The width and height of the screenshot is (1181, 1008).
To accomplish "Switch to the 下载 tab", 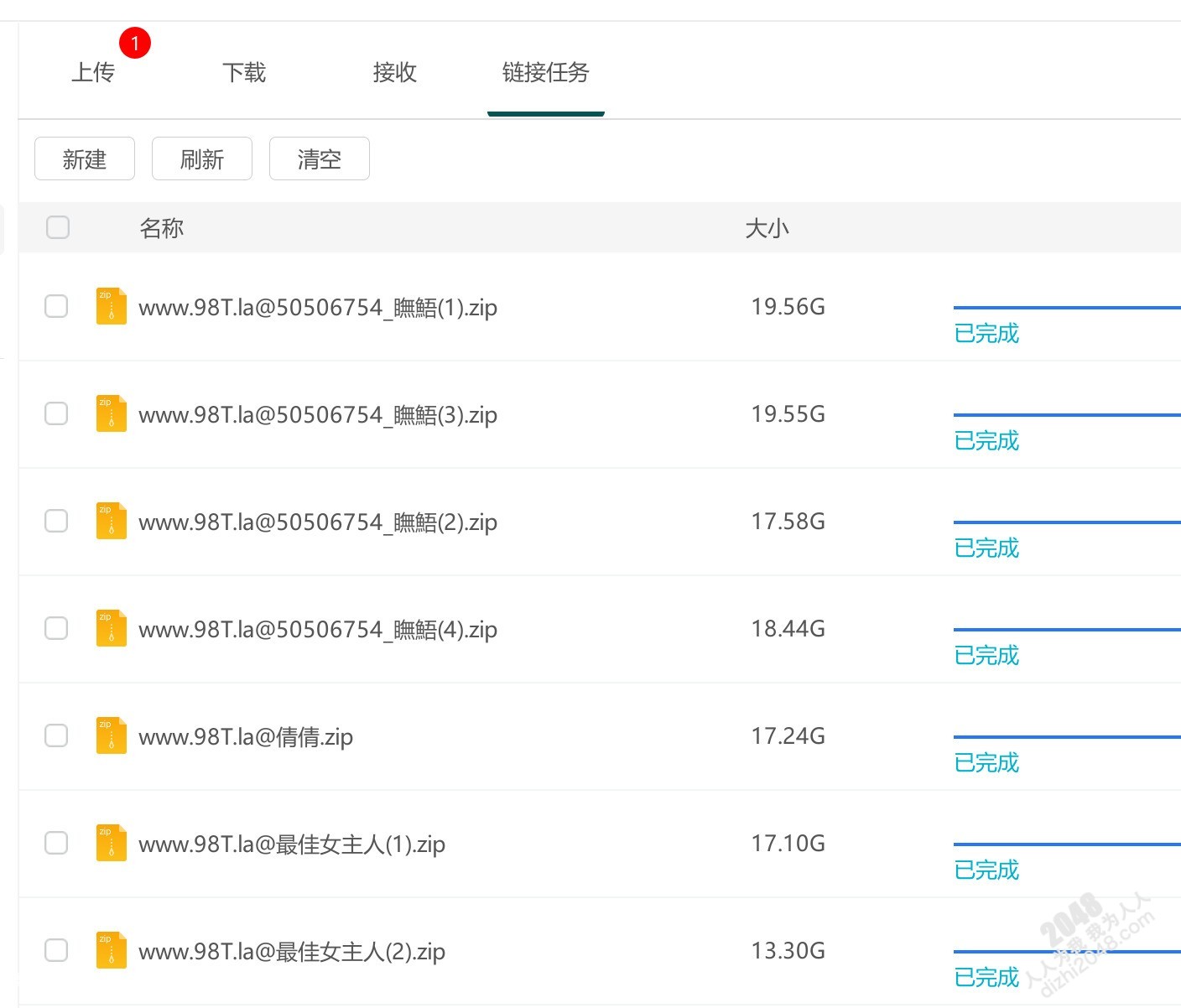I will 244,73.
